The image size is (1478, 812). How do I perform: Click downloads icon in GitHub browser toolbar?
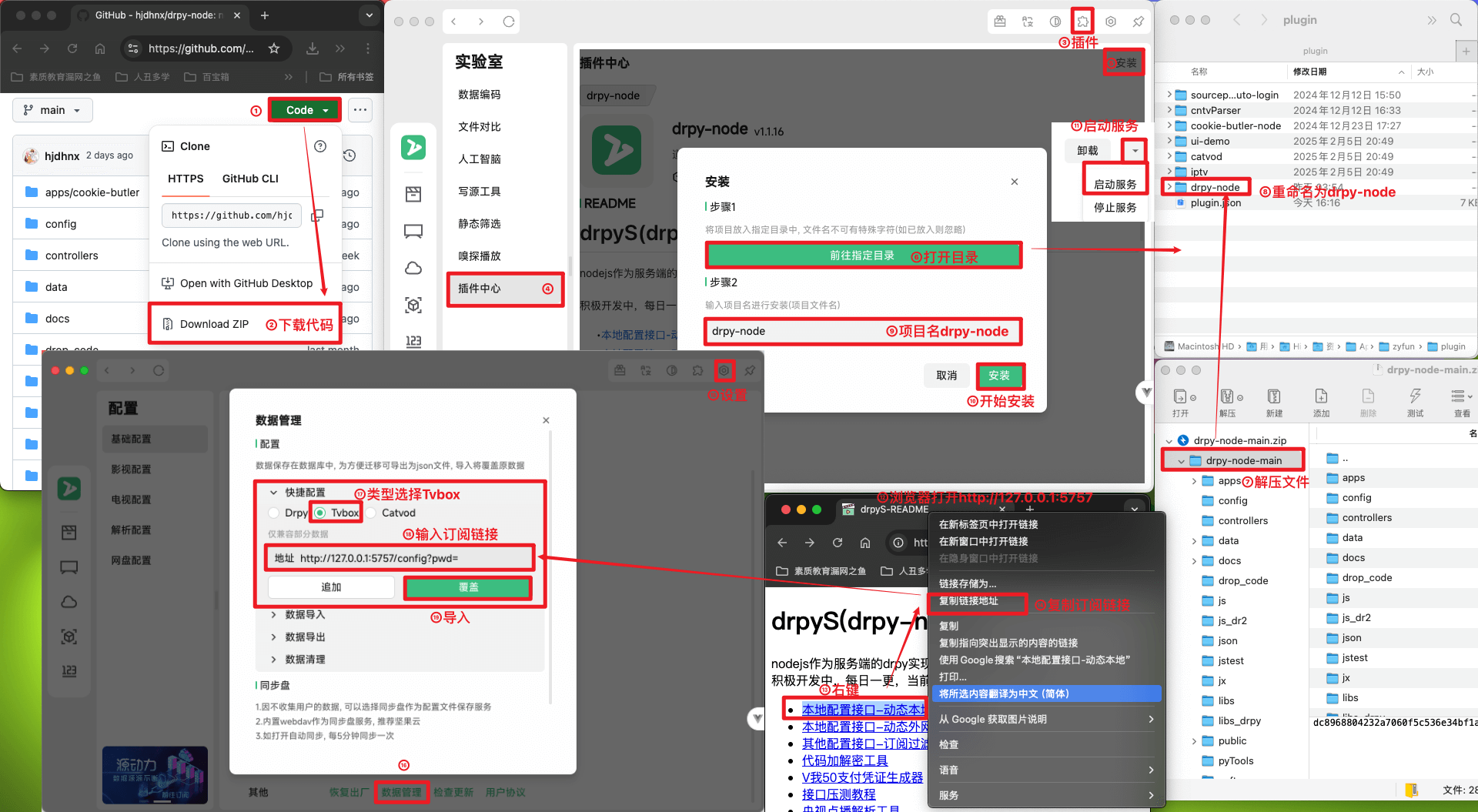313,48
